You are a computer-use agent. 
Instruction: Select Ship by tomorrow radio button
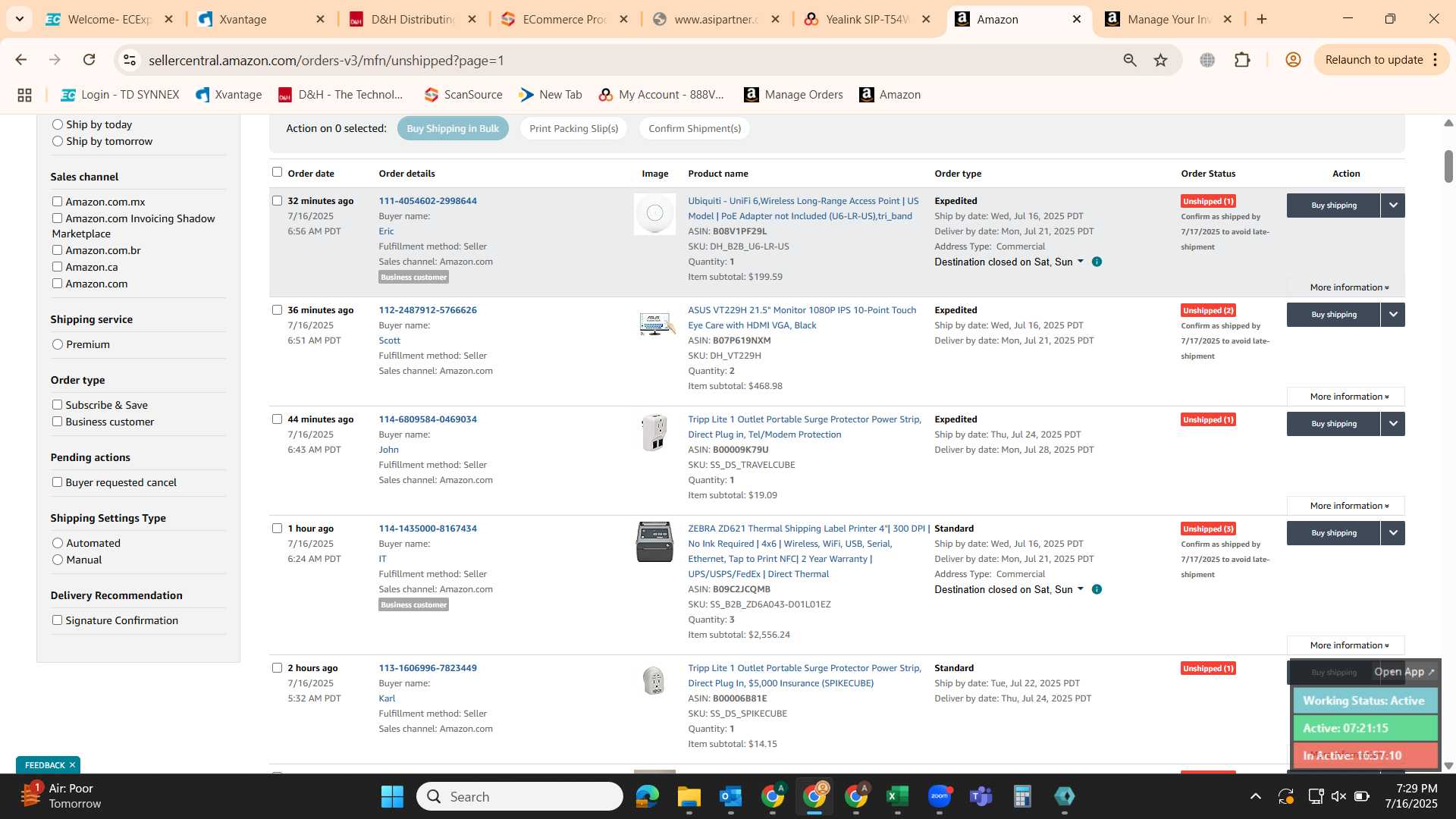click(58, 141)
